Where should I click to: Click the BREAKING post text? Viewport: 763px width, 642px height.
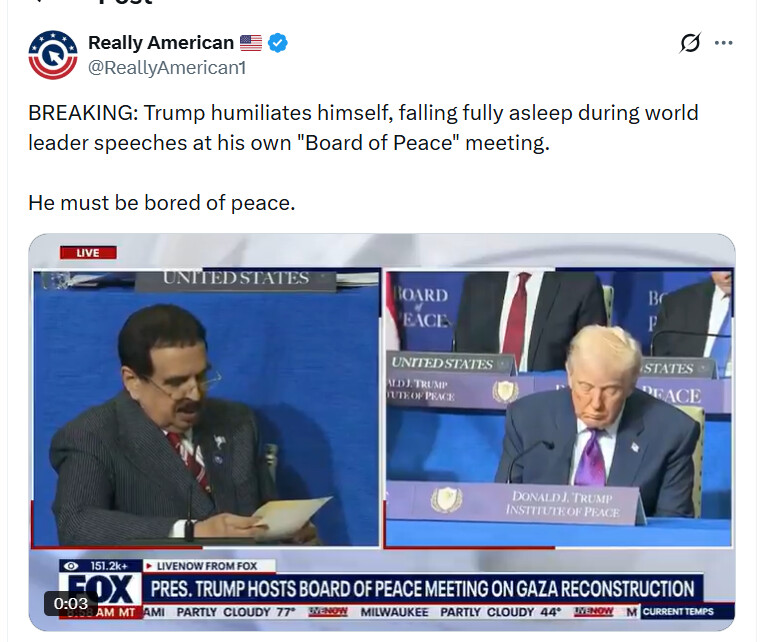(x=363, y=128)
